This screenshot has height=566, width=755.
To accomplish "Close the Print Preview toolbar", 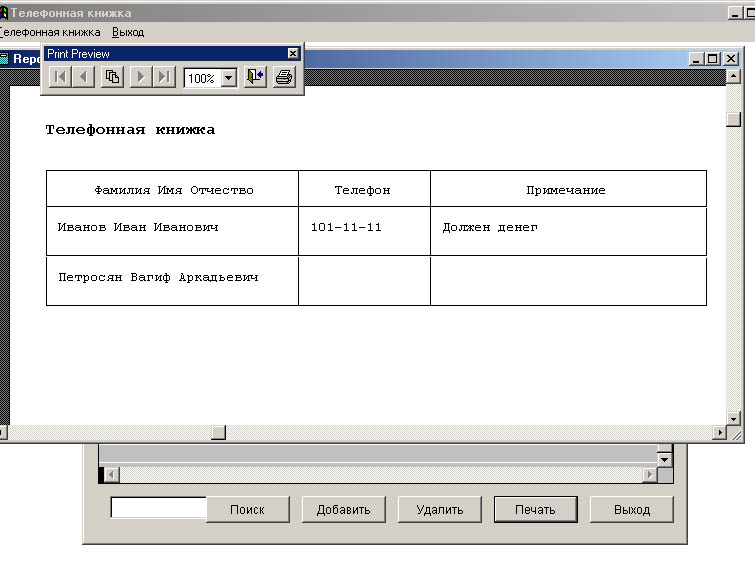I will pos(293,53).
